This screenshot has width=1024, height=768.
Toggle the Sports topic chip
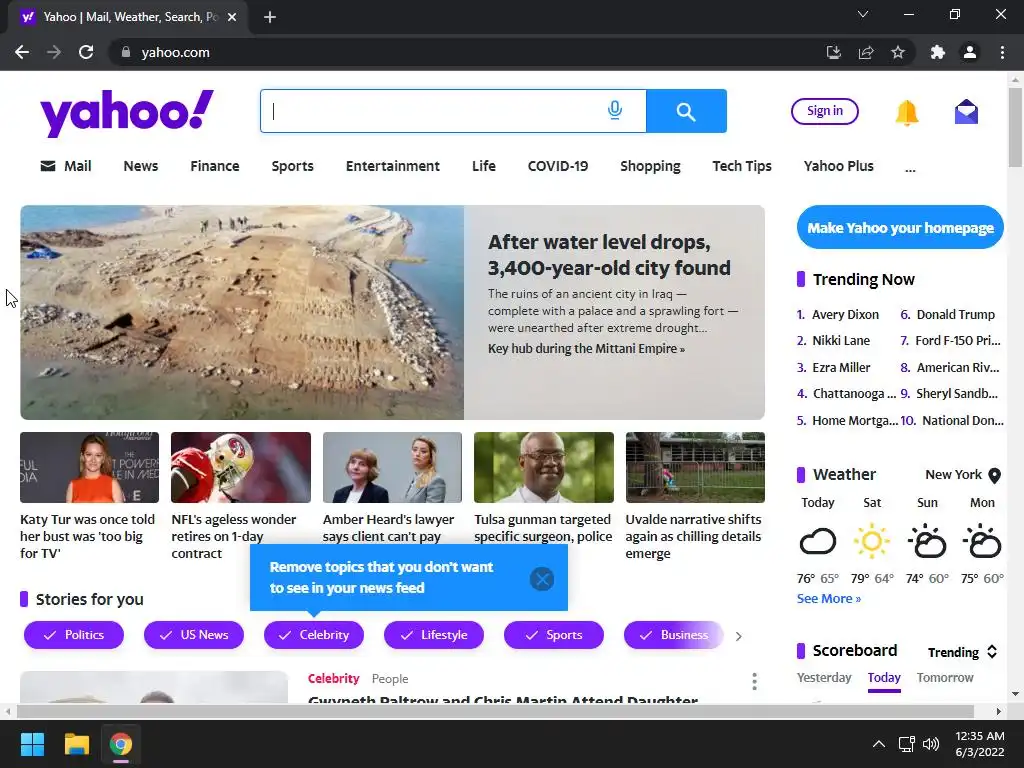pos(554,635)
